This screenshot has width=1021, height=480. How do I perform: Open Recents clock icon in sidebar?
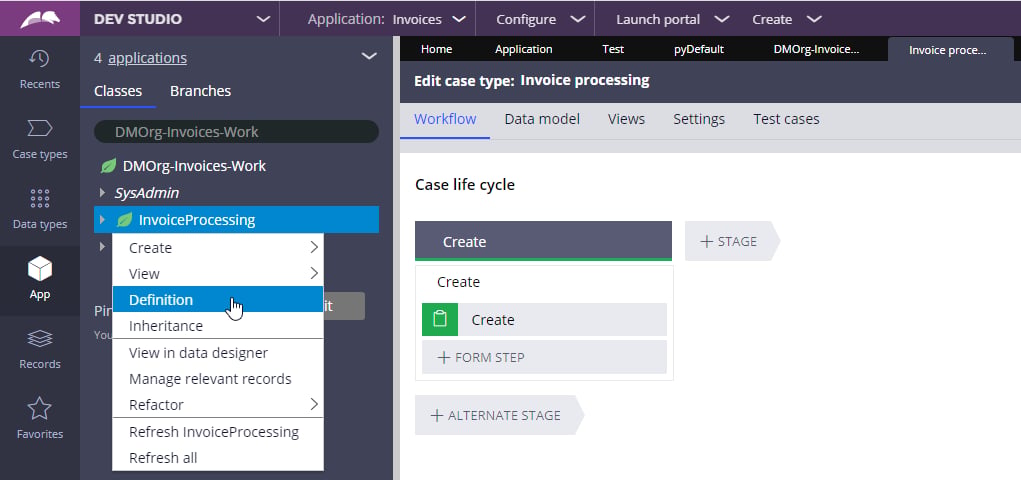point(40,59)
